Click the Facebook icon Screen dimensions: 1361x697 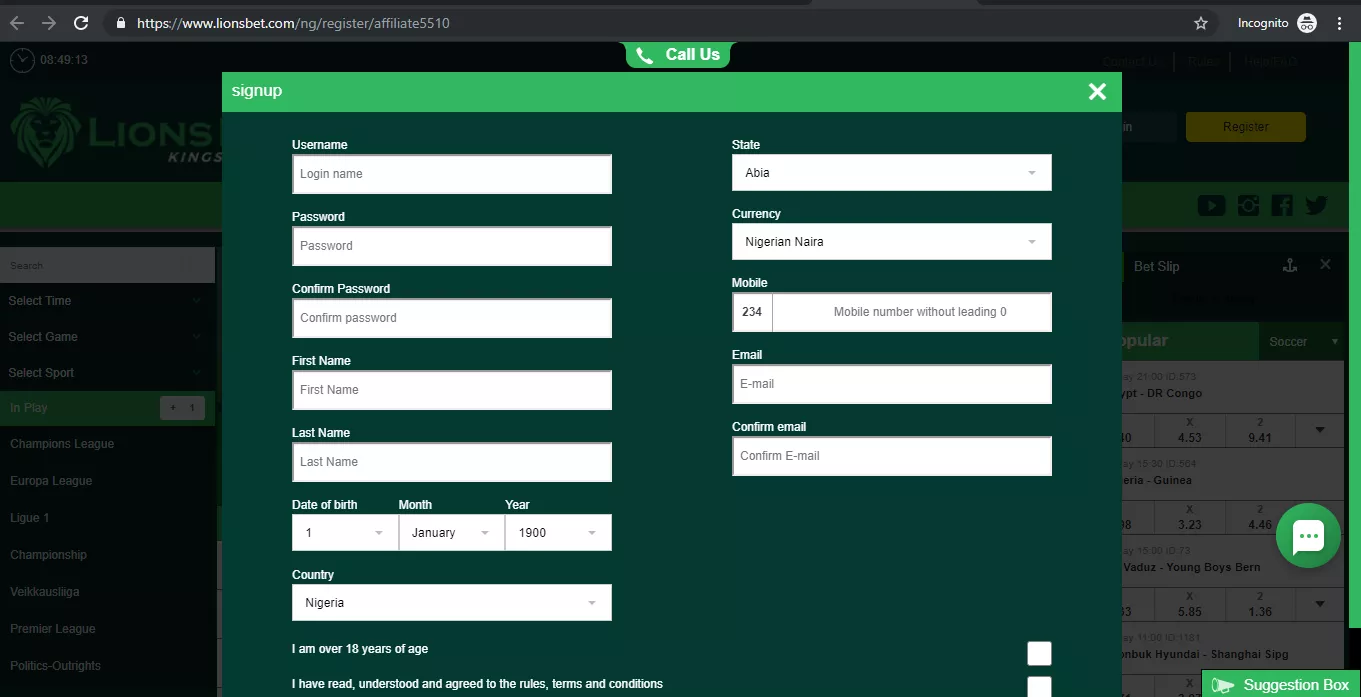pyautogui.click(x=1281, y=204)
